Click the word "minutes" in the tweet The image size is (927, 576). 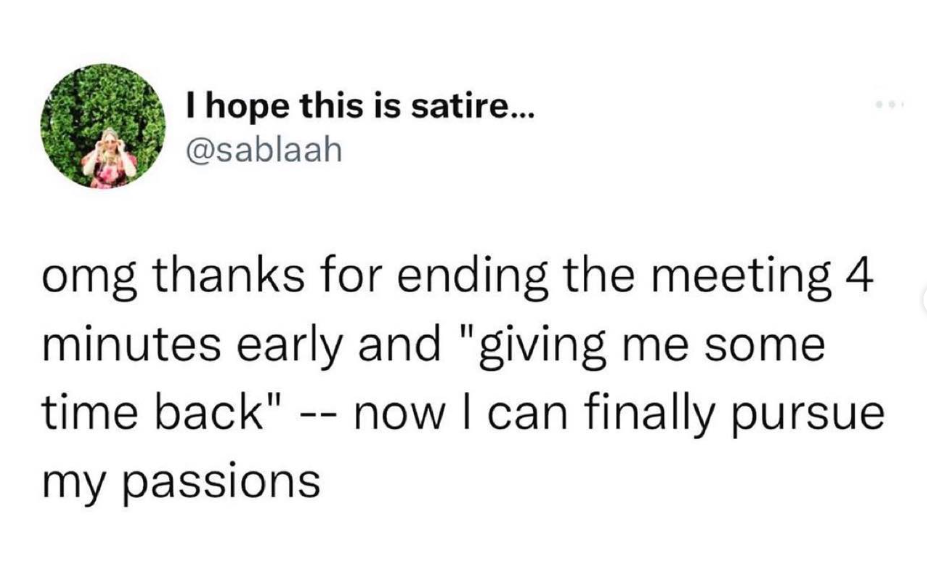tap(138, 344)
